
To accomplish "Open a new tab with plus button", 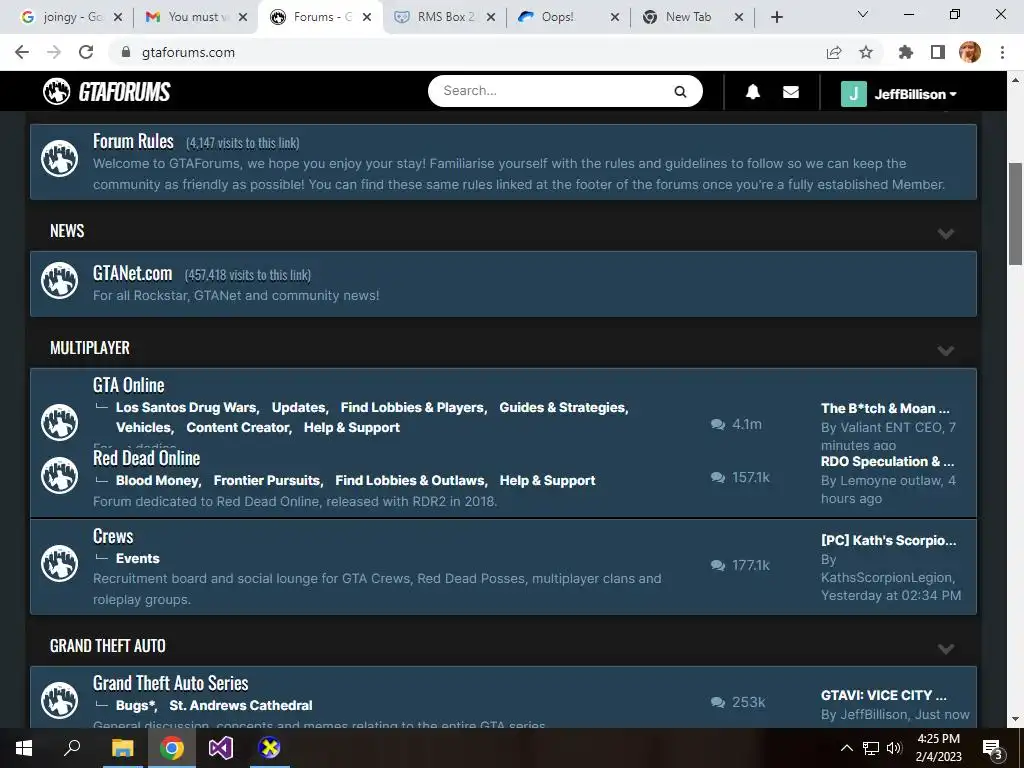I will [776, 17].
